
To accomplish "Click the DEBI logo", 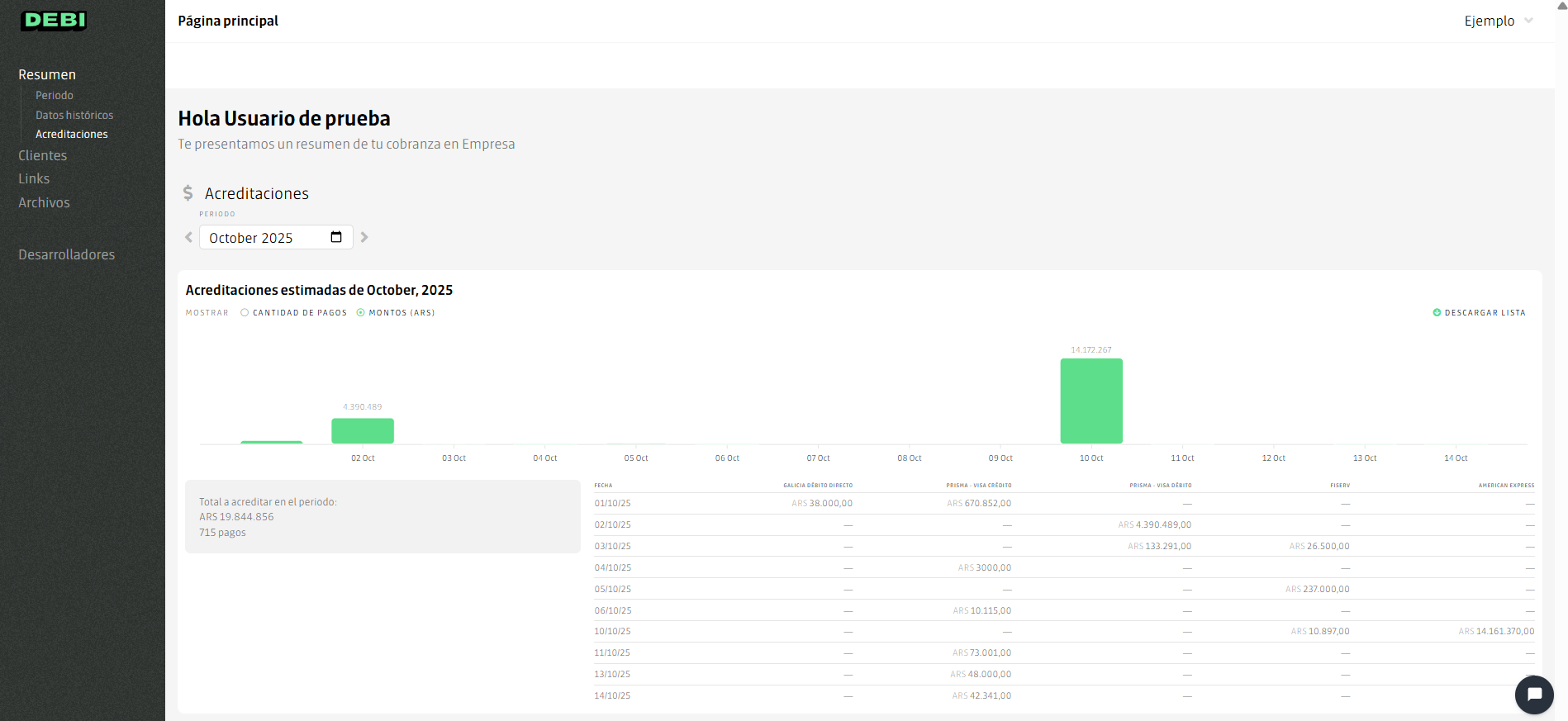I will click(54, 21).
